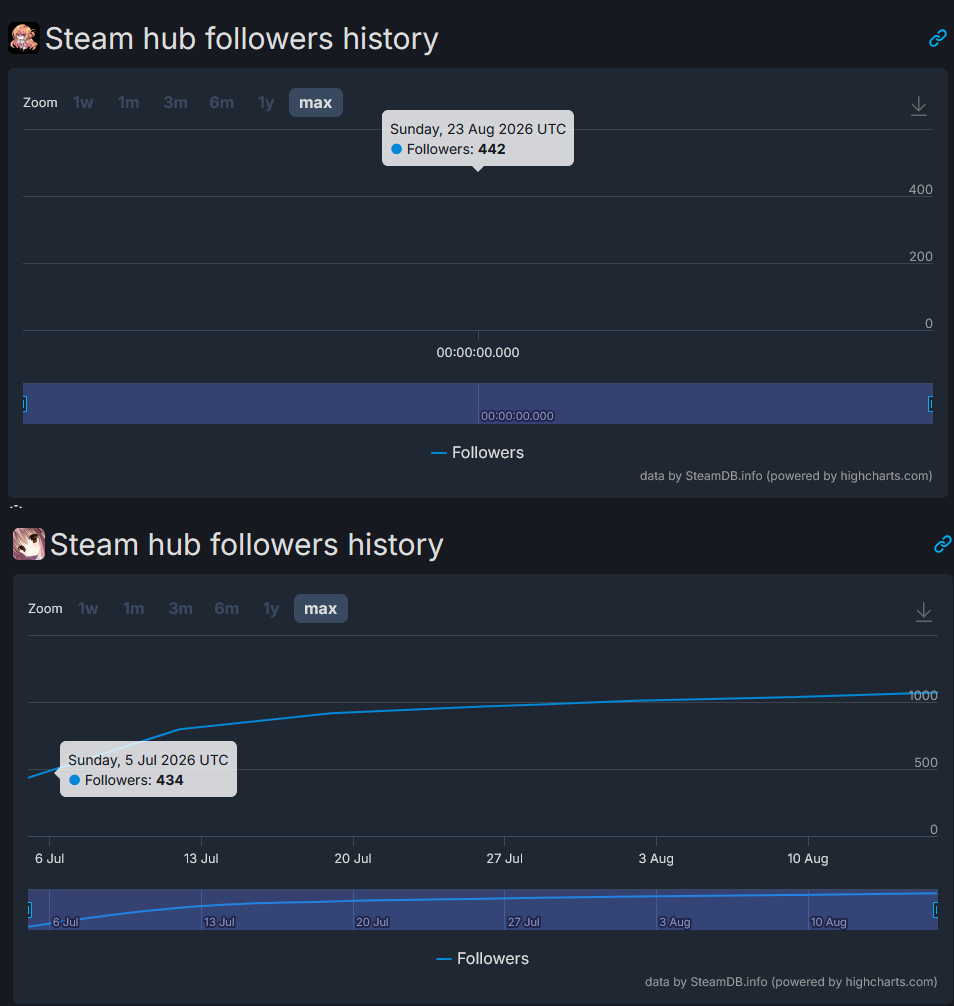The height and width of the screenshot is (1006, 954).
Task: Grab right navigator handle of bottom chart
Action: (935, 909)
